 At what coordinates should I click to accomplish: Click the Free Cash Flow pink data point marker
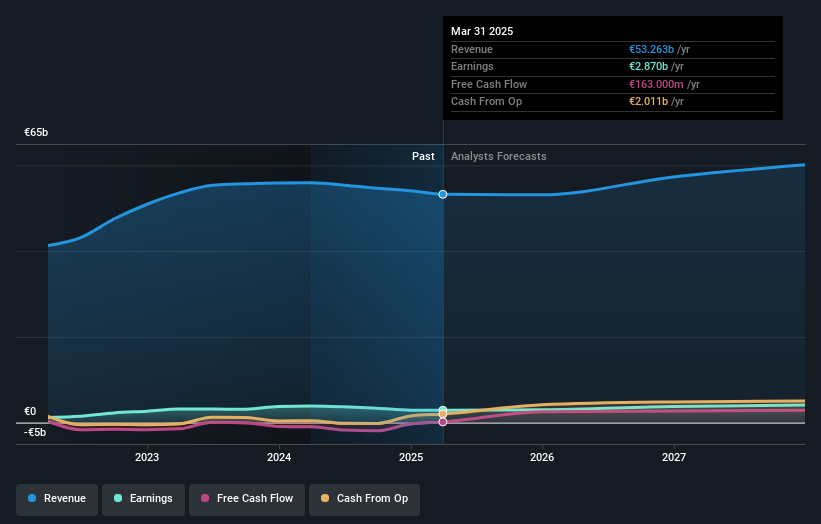click(443, 422)
